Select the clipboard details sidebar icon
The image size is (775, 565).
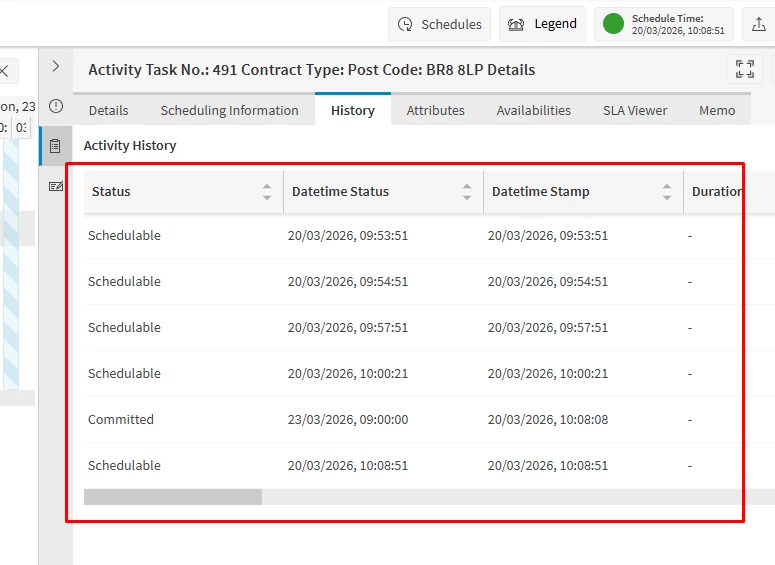[x=56, y=146]
